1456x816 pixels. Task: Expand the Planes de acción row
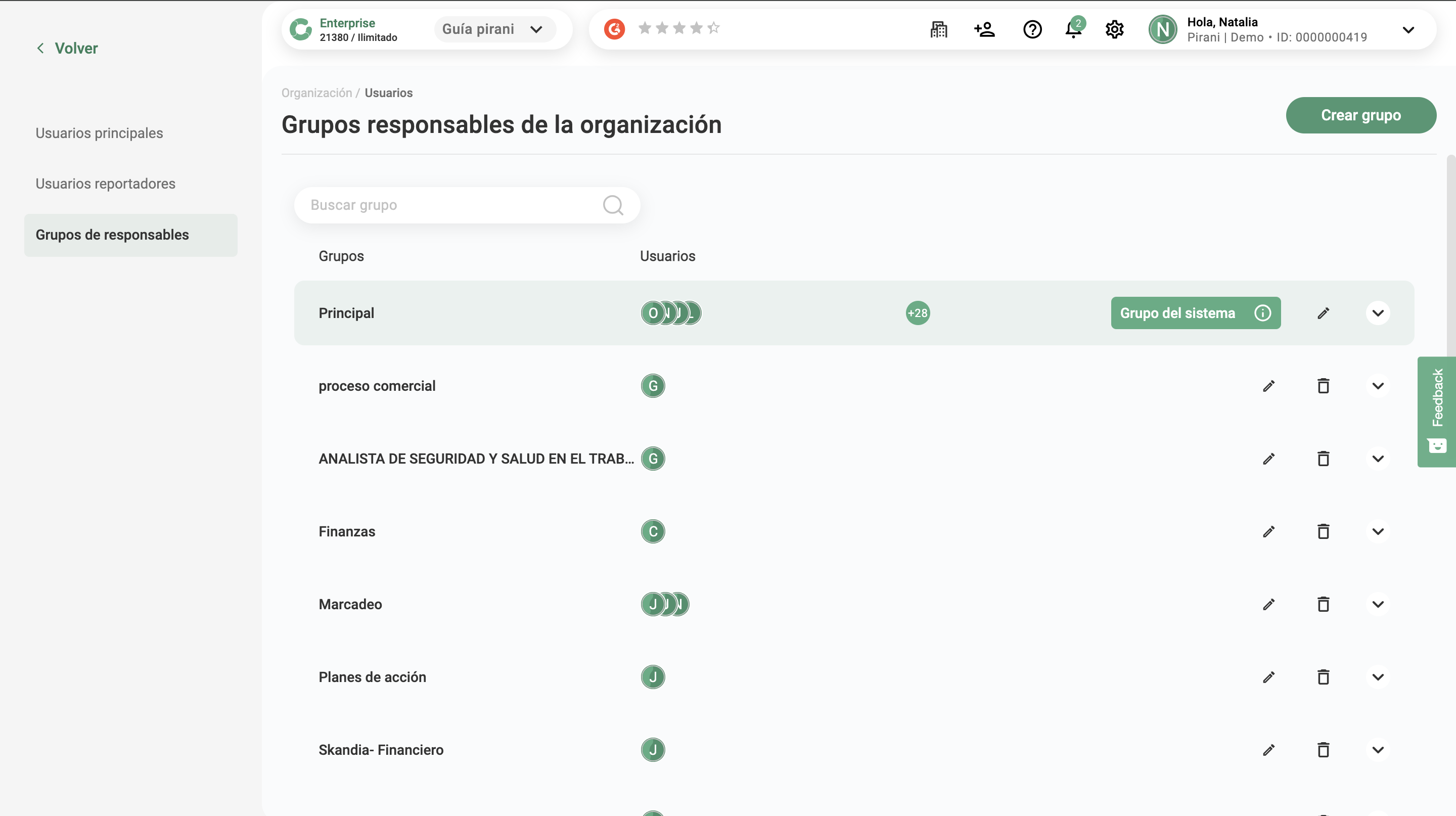1378,677
